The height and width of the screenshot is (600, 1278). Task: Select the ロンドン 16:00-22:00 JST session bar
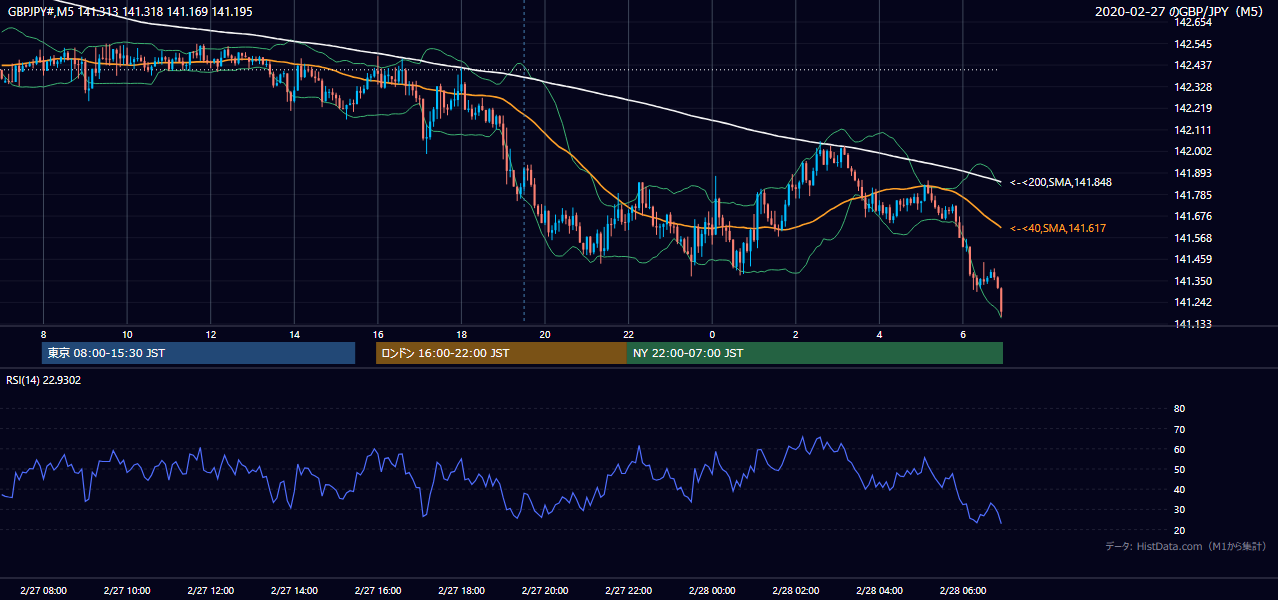click(x=501, y=353)
